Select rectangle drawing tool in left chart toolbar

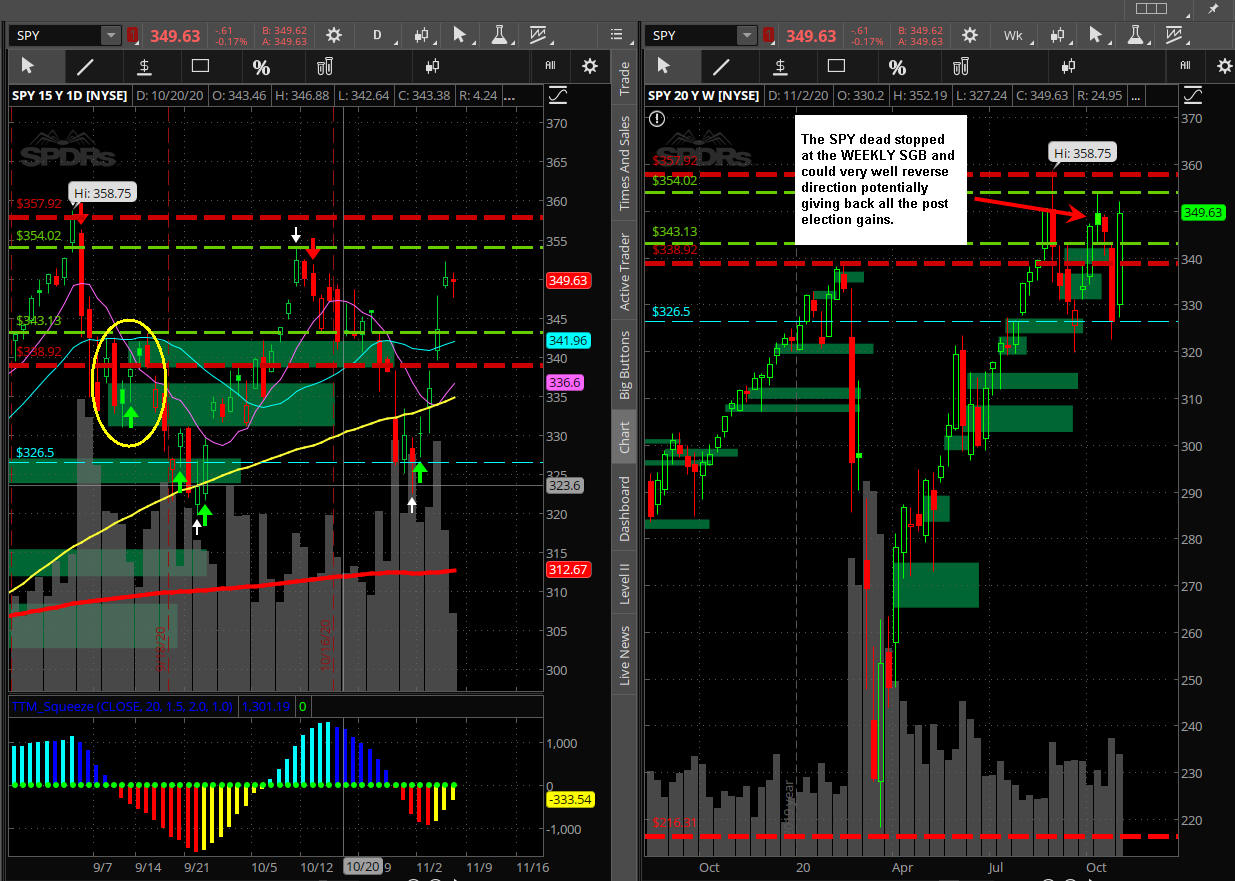pos(200,67)
